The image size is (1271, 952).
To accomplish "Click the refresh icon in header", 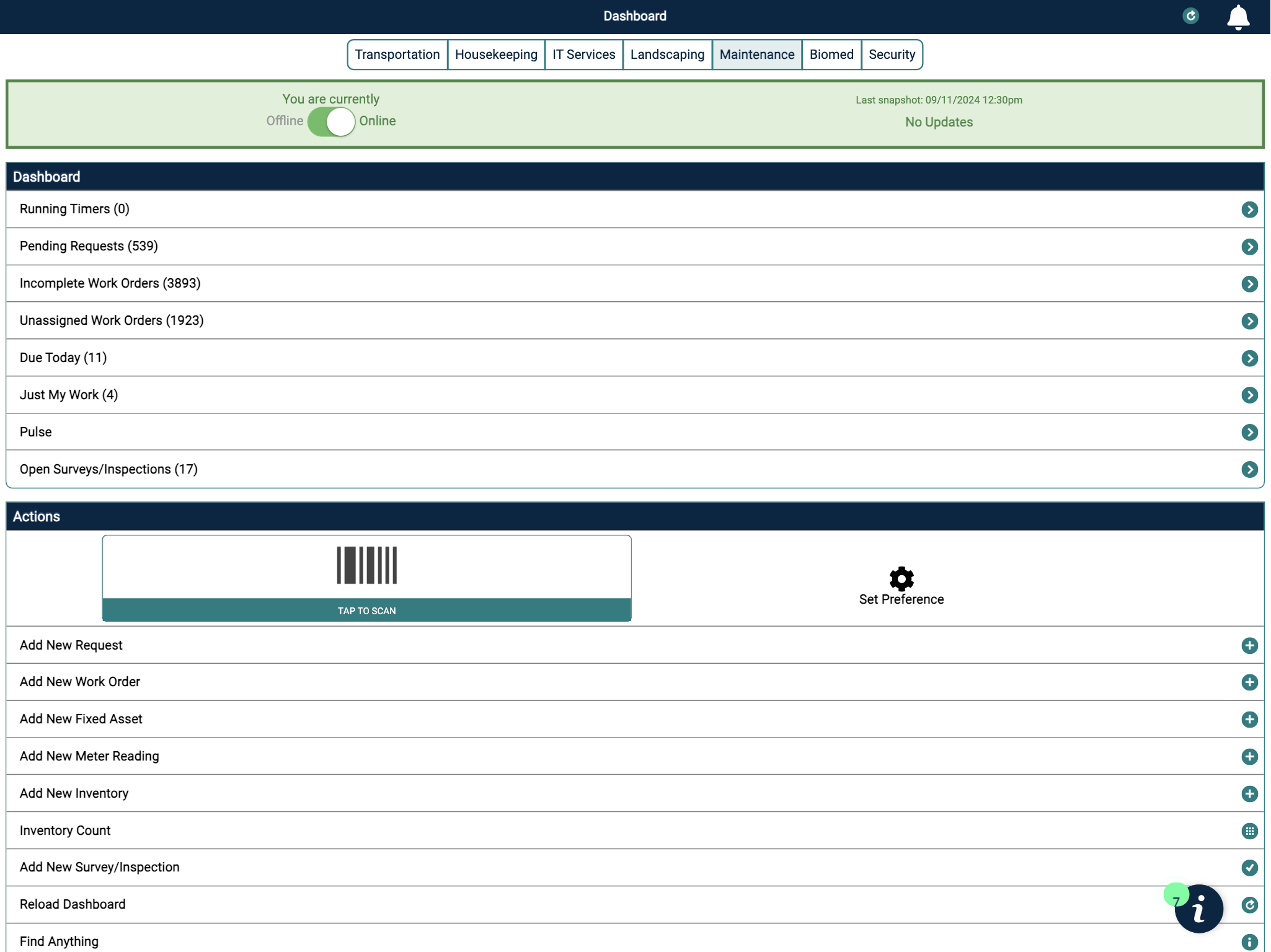I will pyautogui.click(x=1190, y=16).
